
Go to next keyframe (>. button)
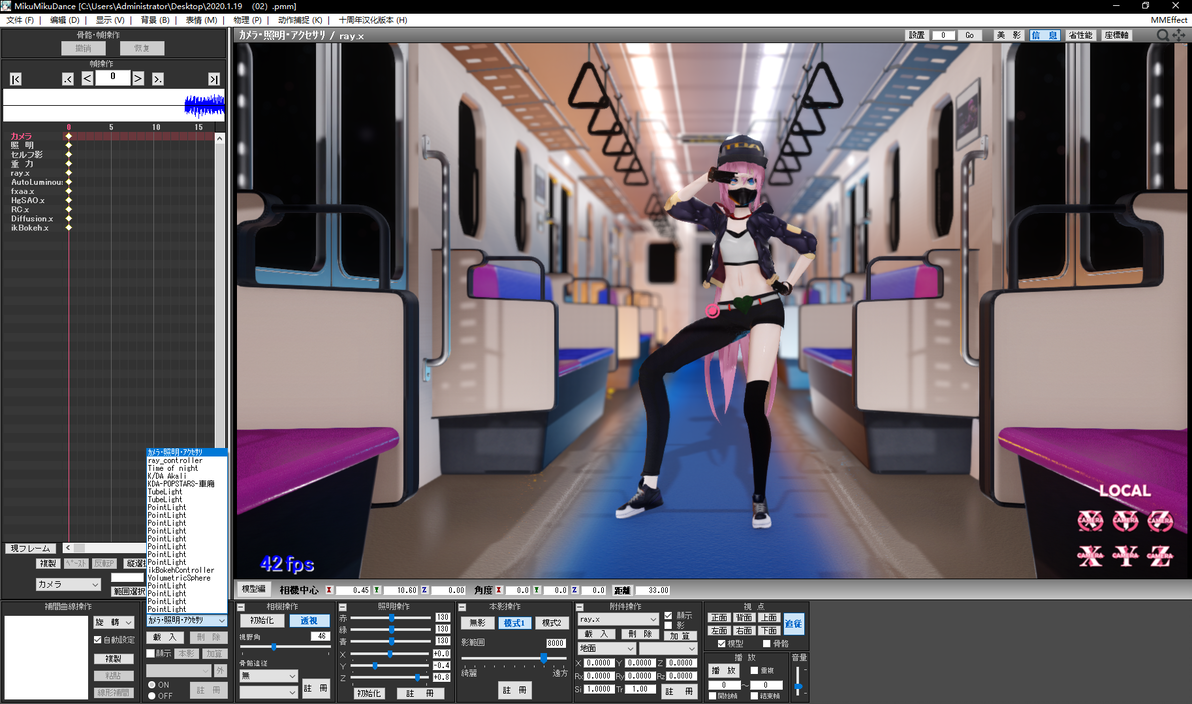click(157, 79)
